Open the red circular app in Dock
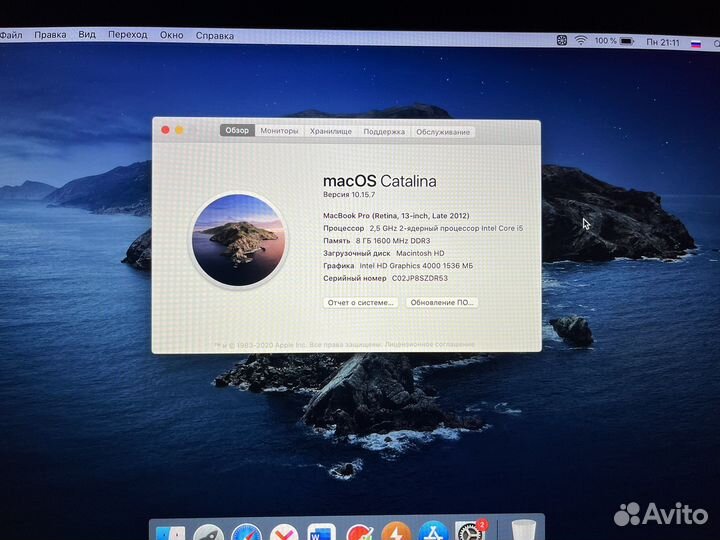The image size is (720, 540). click(359, 533)
